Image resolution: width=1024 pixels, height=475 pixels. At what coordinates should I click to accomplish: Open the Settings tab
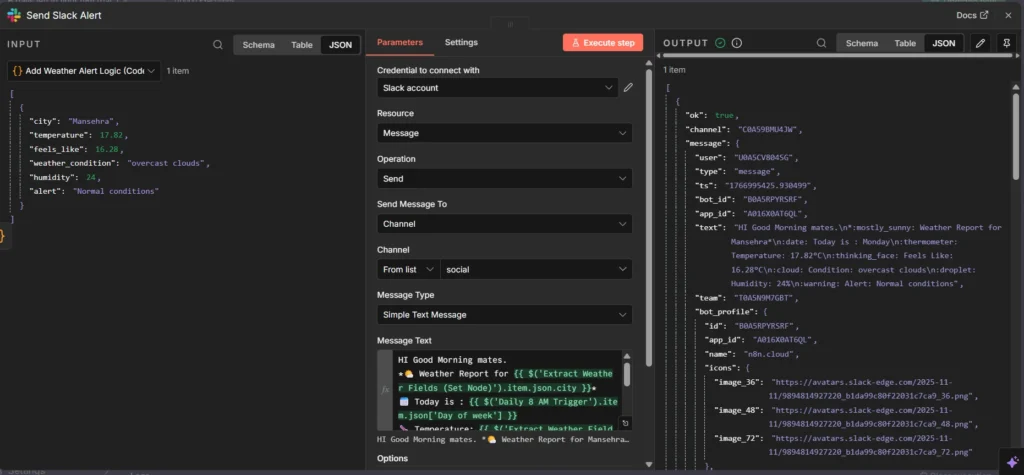[x=461, y=43]
